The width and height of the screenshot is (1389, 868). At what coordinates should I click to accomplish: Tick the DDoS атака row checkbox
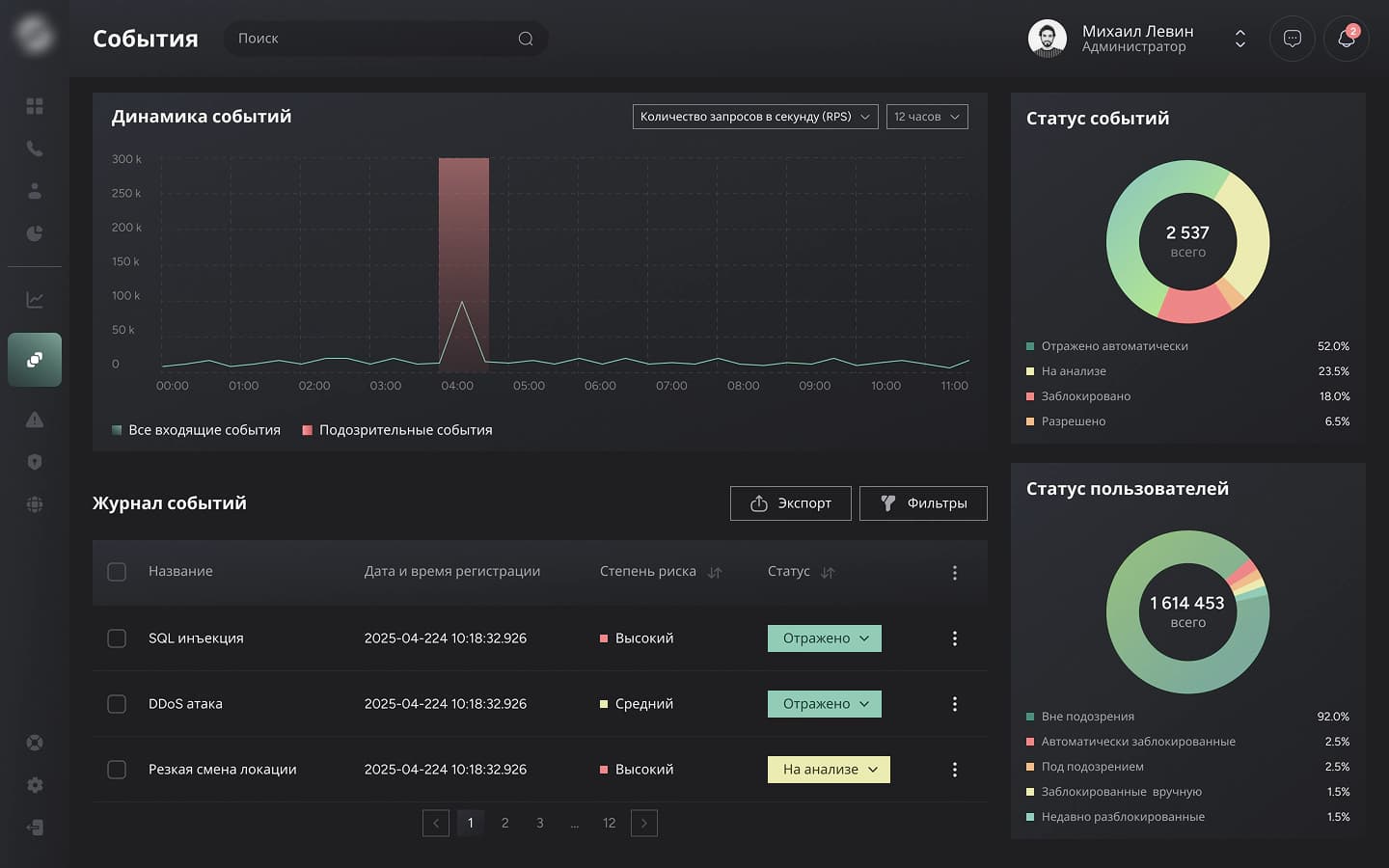point(117,704)
